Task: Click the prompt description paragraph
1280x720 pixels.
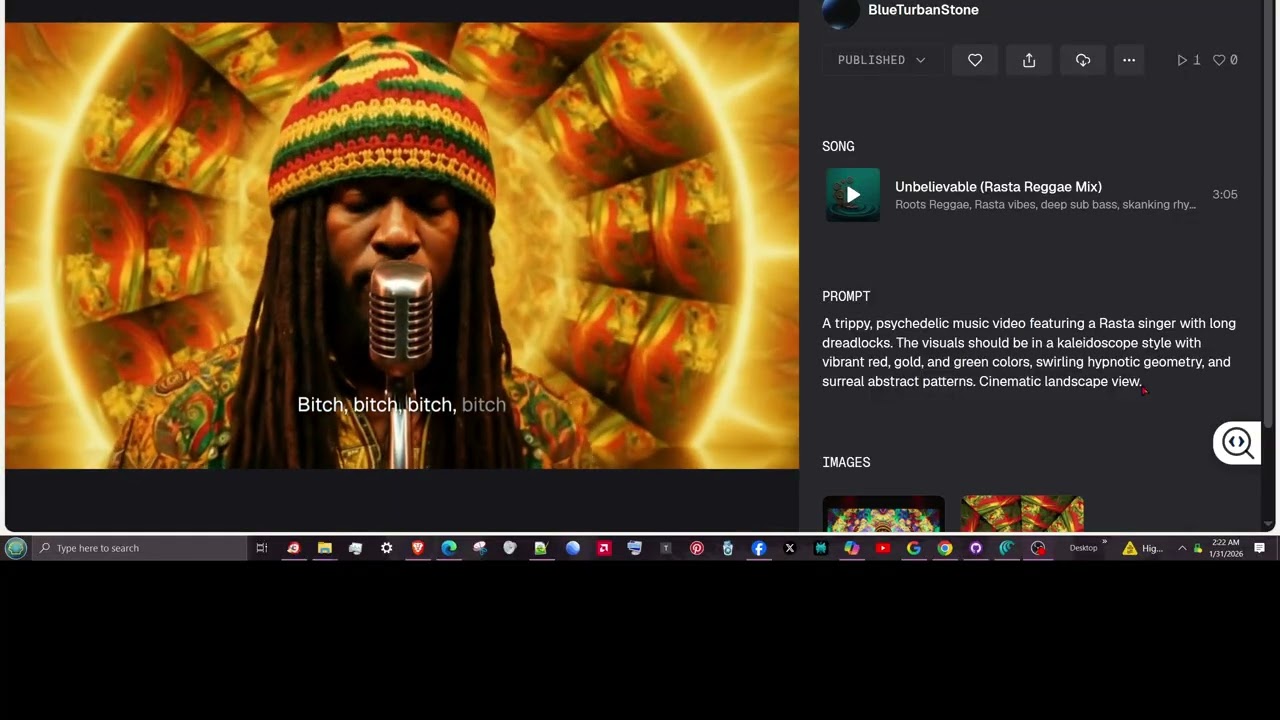Action: pos(1029,352)
